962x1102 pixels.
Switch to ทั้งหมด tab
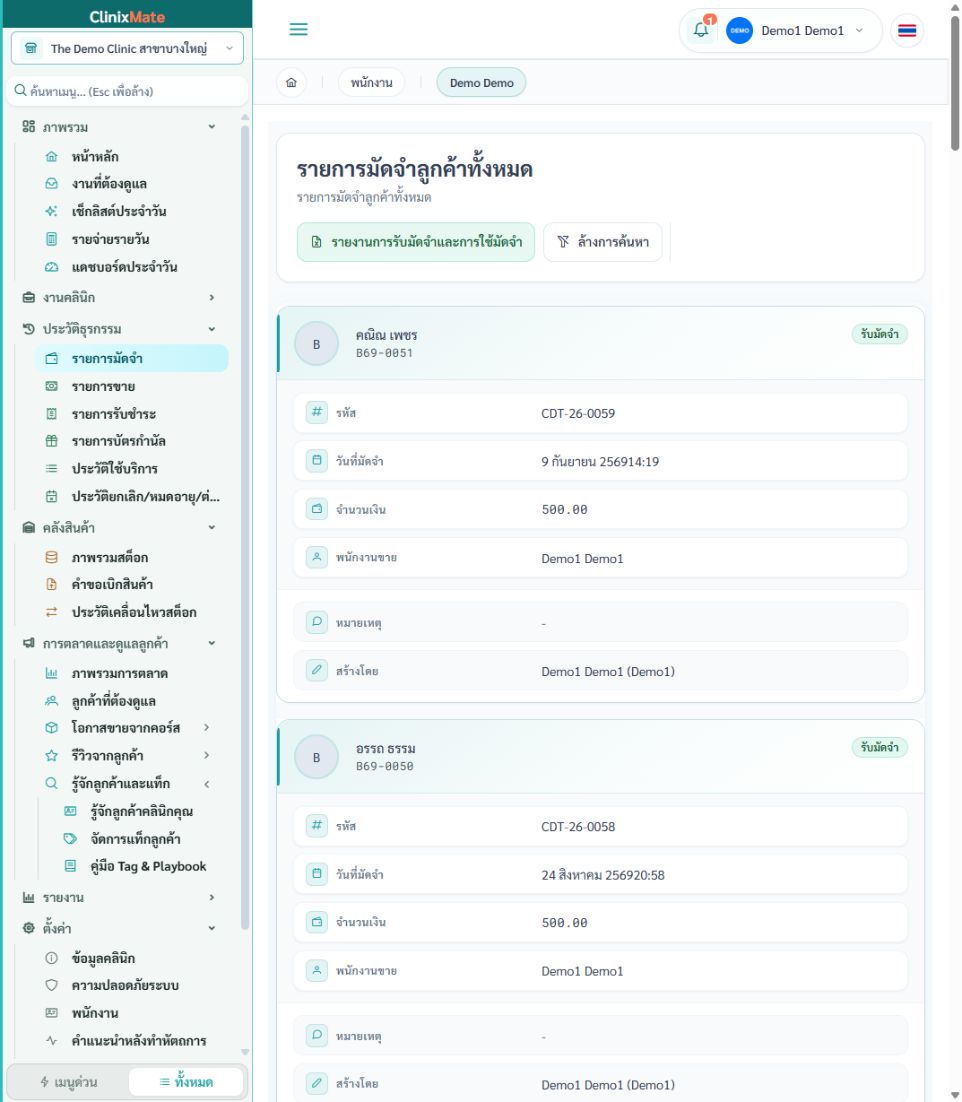[186, 1082]
